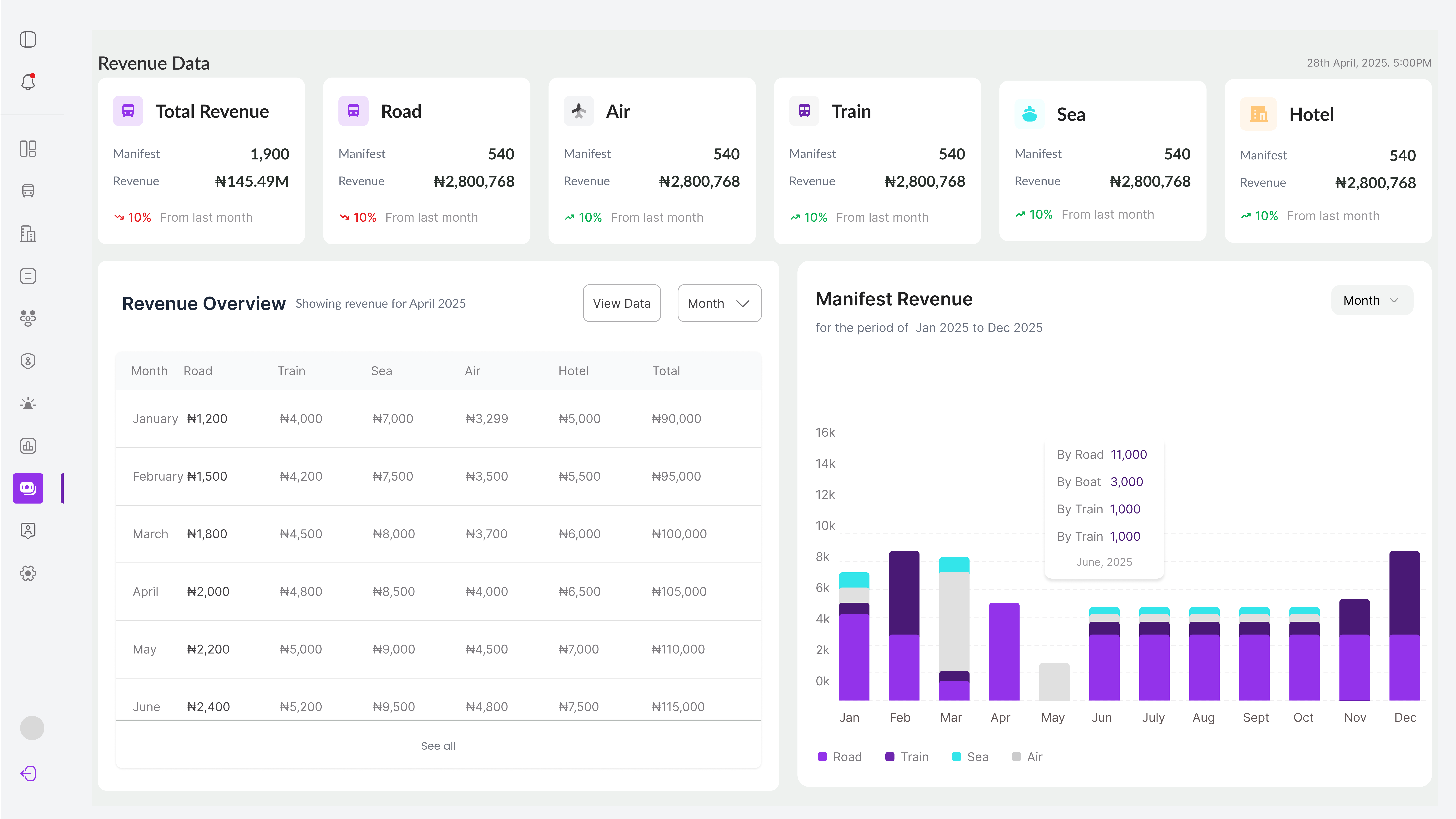Image resolution: width=1456 pixels, height=819 pixels.
Task: Open the buildings icon in sidebar
Action: click(x=28, y=234)
